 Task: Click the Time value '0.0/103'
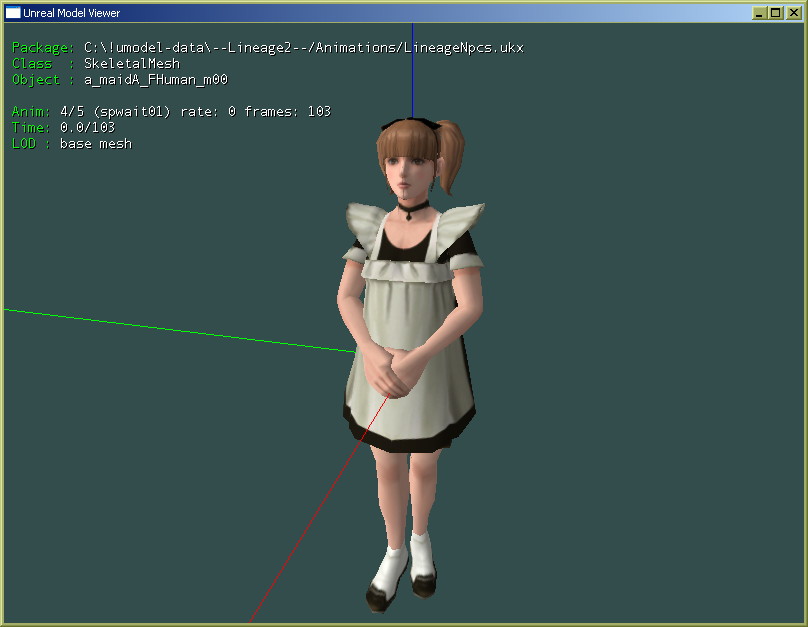[88, 127]
